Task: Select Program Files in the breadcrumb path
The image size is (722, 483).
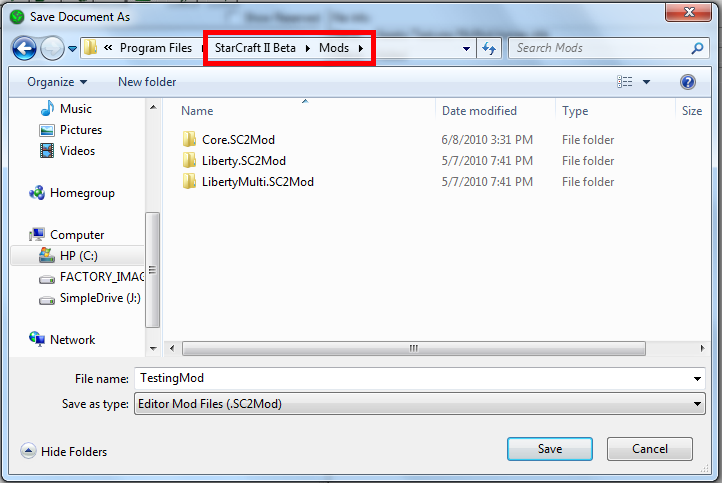Action: coord(156,48)
